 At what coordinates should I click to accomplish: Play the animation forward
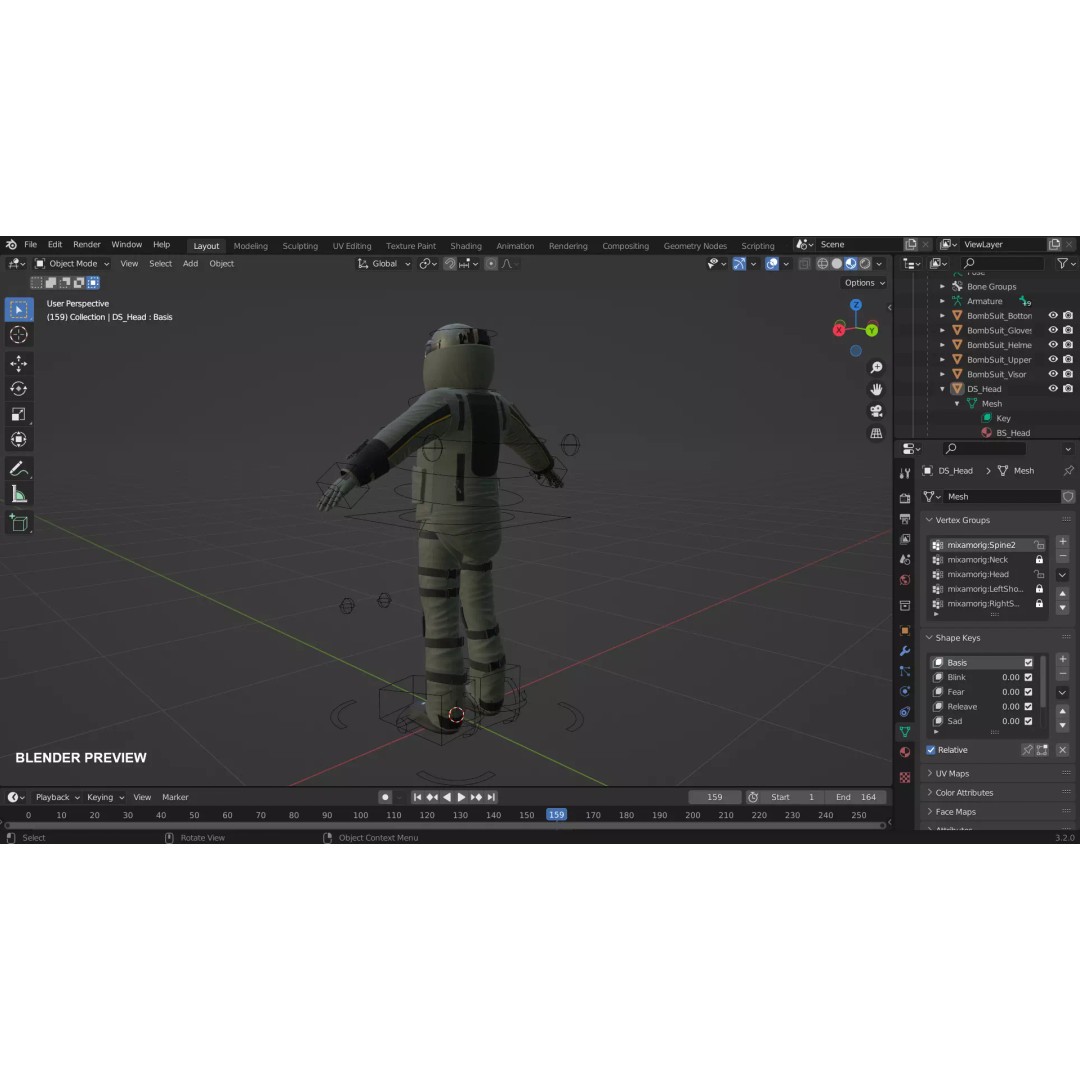461,797
